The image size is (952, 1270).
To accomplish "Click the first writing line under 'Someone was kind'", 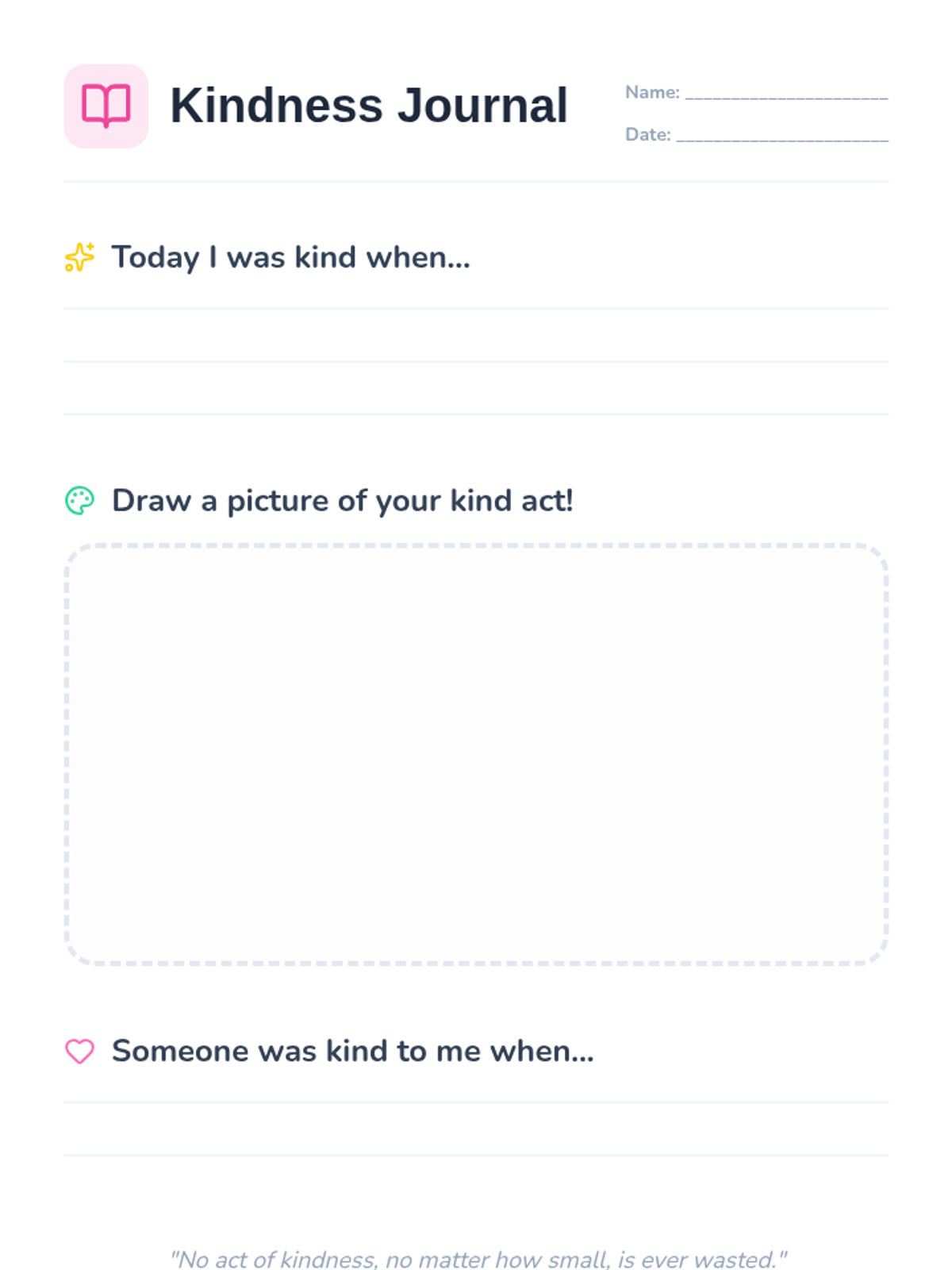I will coord(476,1102).
